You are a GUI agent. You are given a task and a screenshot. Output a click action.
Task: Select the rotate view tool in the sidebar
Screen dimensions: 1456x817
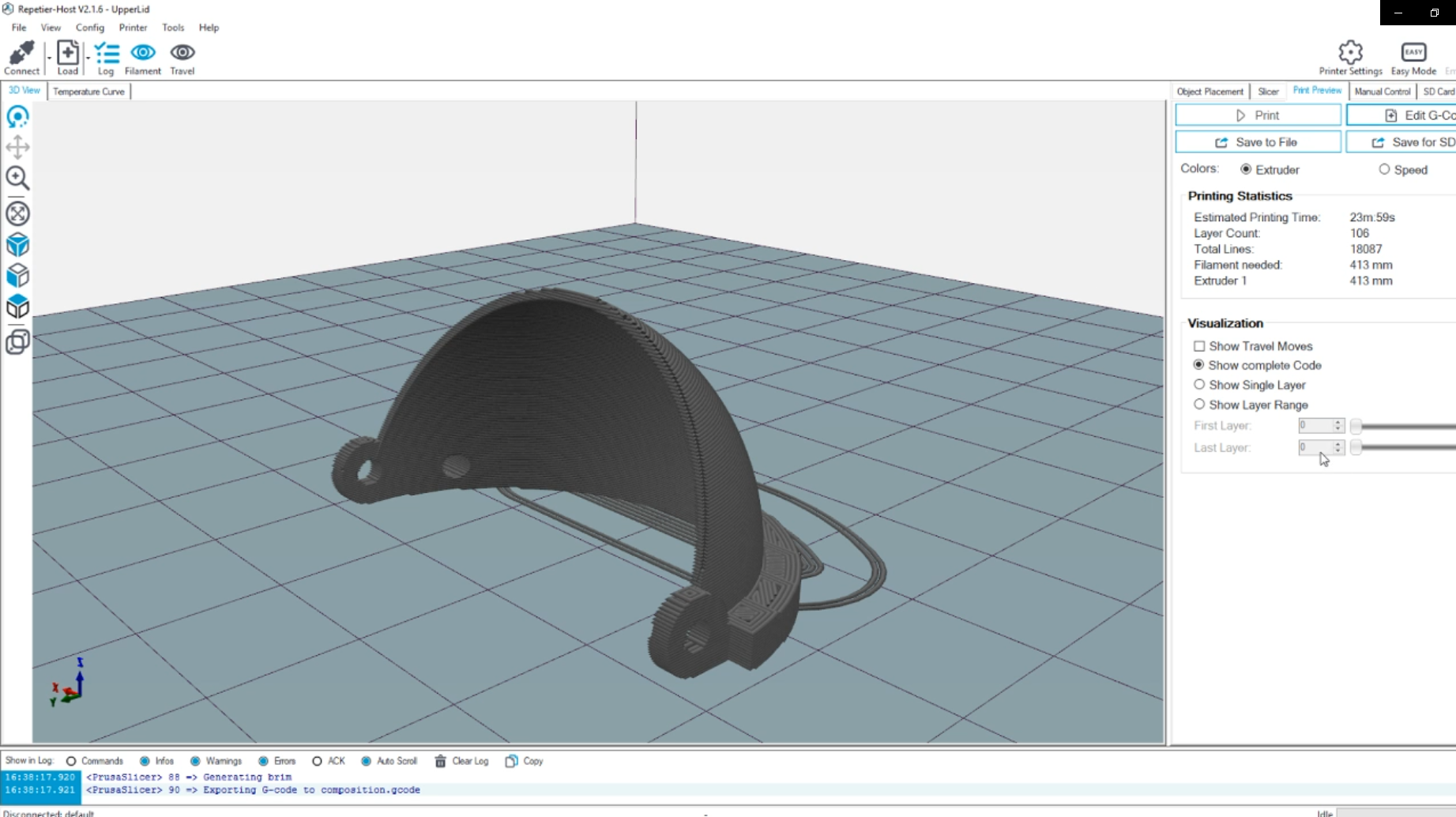17,116
